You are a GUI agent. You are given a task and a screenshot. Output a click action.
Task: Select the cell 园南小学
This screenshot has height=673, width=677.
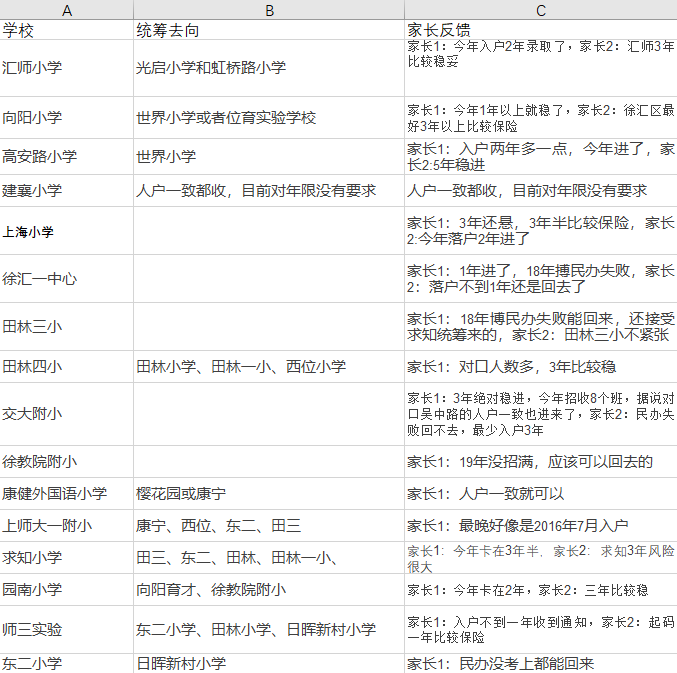click(66, 589)
